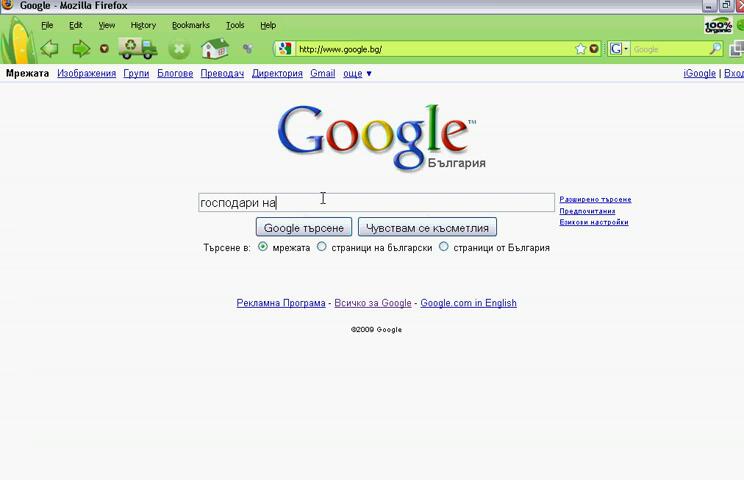Click the Stop loading X icon
Image resolution: width=744 pixels, height=480 pixels.
(179, 48)
